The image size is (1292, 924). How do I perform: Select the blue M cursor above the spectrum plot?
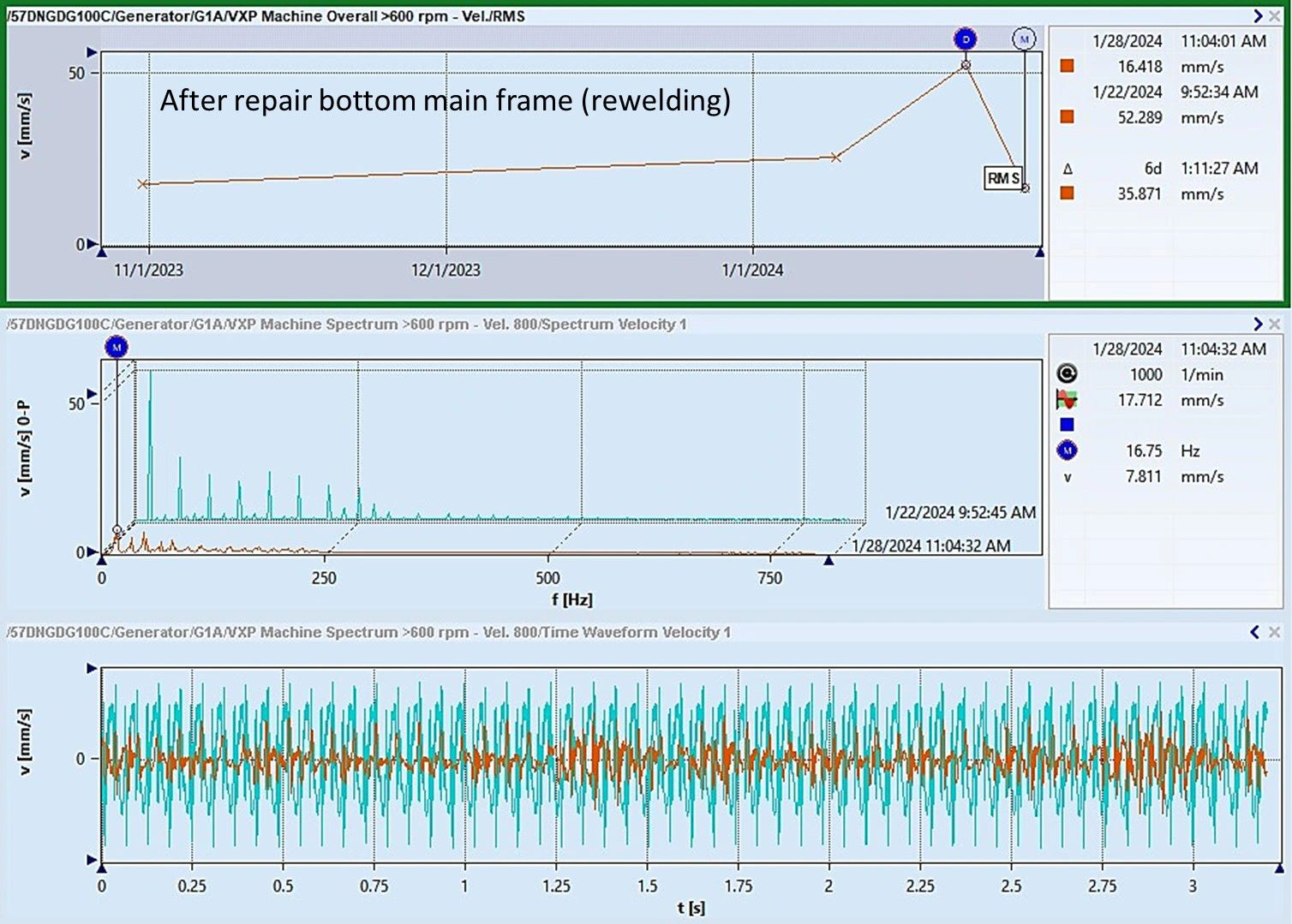pos(117,347)
